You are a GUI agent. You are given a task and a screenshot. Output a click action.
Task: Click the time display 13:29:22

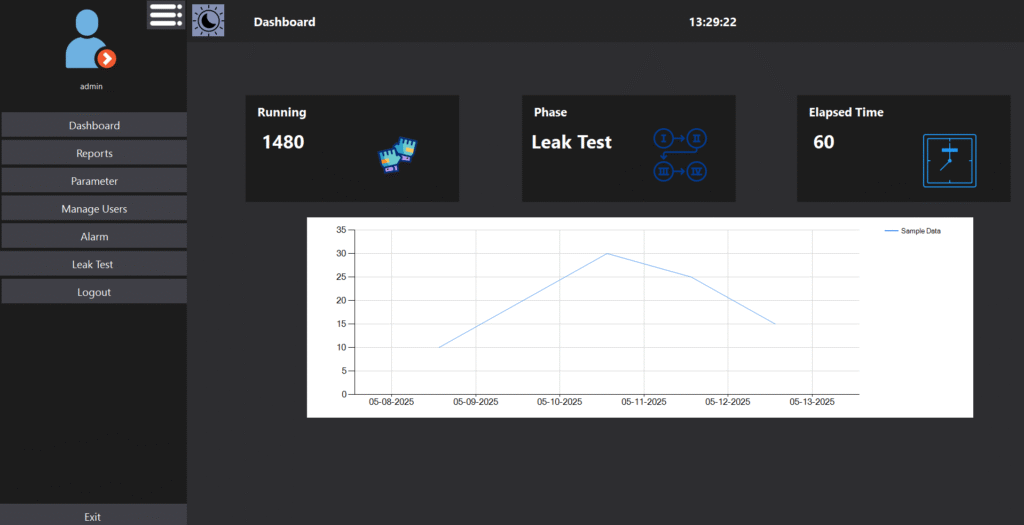coord(712,22)
